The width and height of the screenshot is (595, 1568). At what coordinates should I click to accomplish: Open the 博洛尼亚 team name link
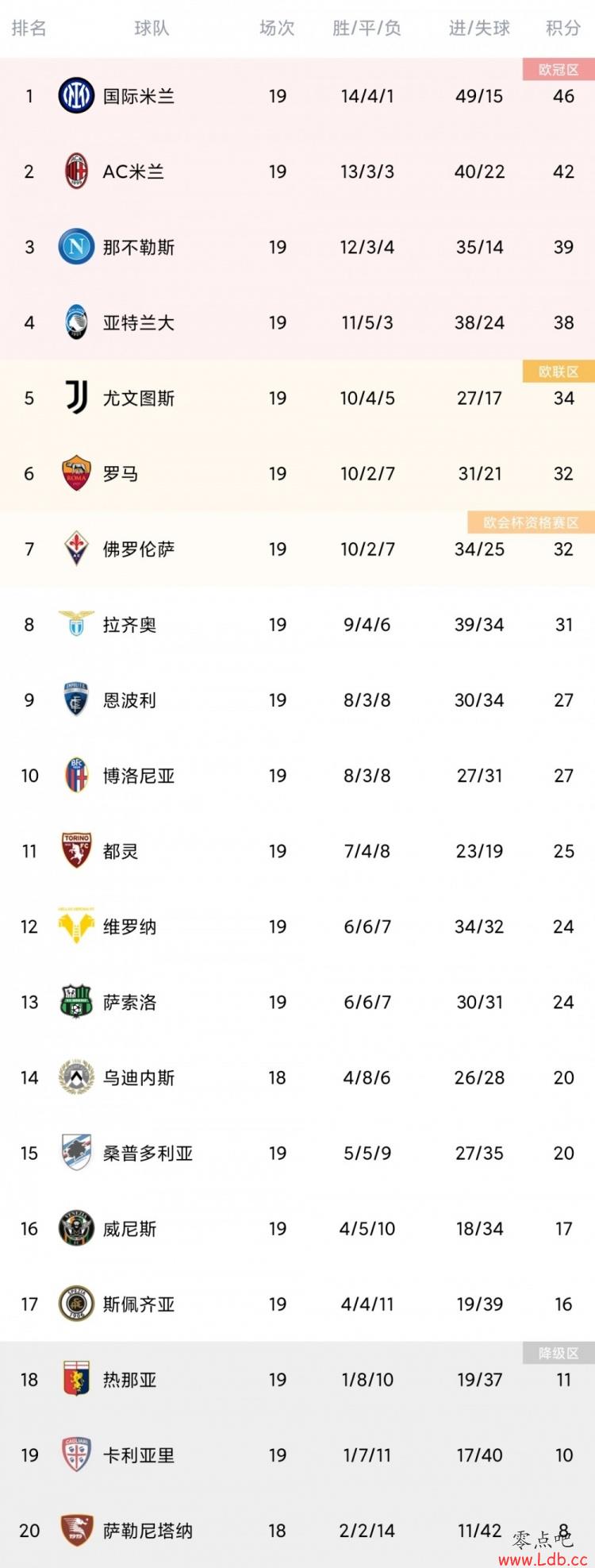[139, 776]
